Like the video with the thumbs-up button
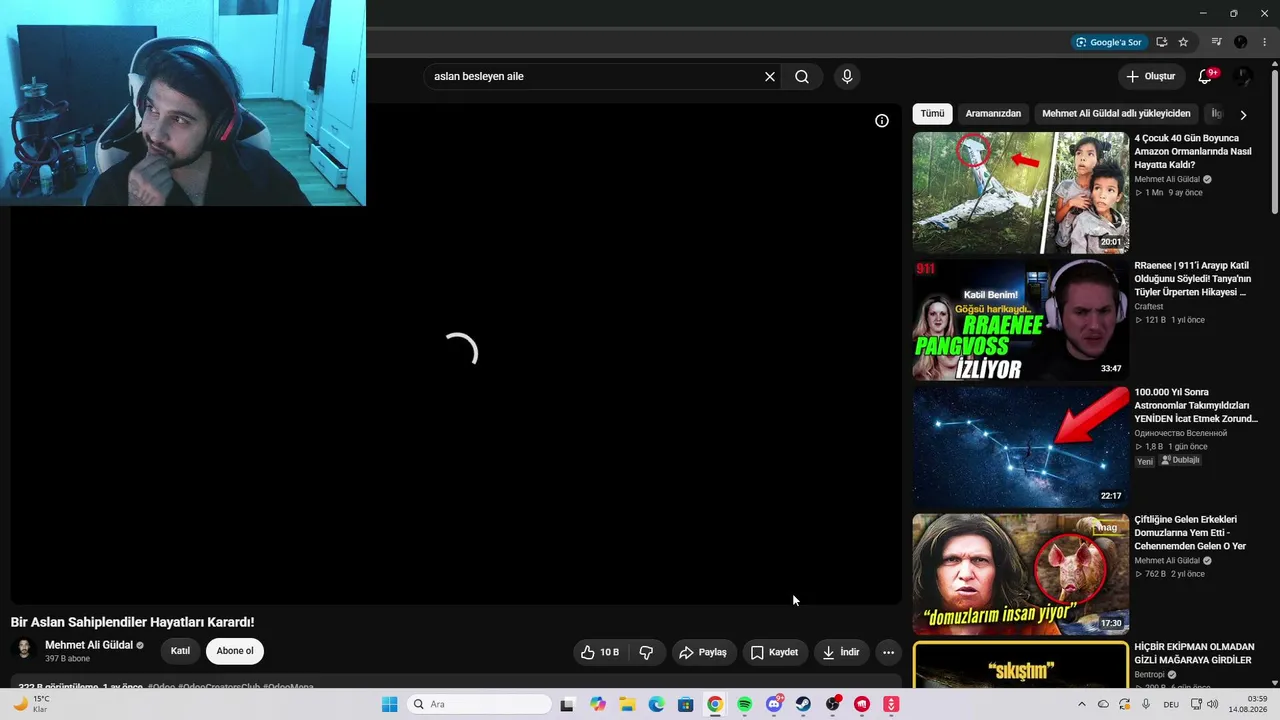1280x720 pixels. 599,652
